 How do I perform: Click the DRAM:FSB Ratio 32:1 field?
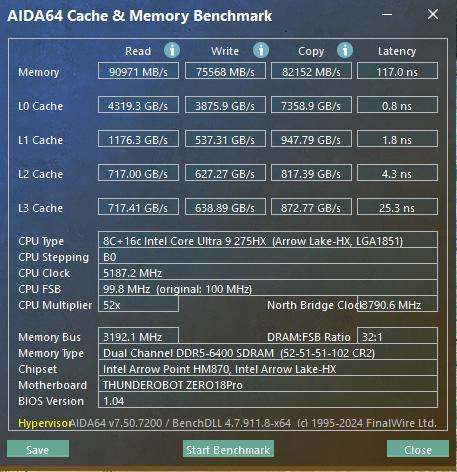tap(397, 336)
